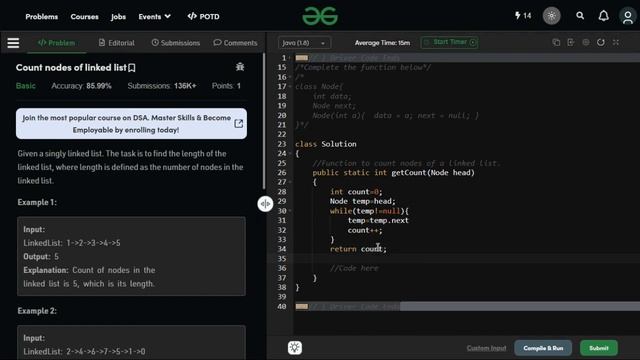The image size is (640, 360).
Task: Switch to the Submissions tab
Action: click(x=176, y=43)
